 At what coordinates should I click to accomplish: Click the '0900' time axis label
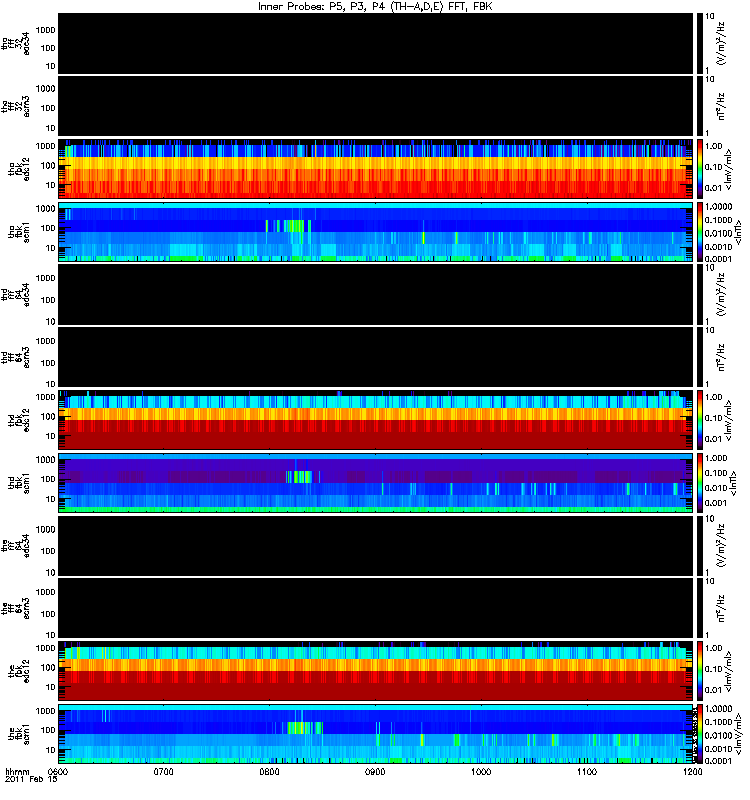click(x=375, y=771)
